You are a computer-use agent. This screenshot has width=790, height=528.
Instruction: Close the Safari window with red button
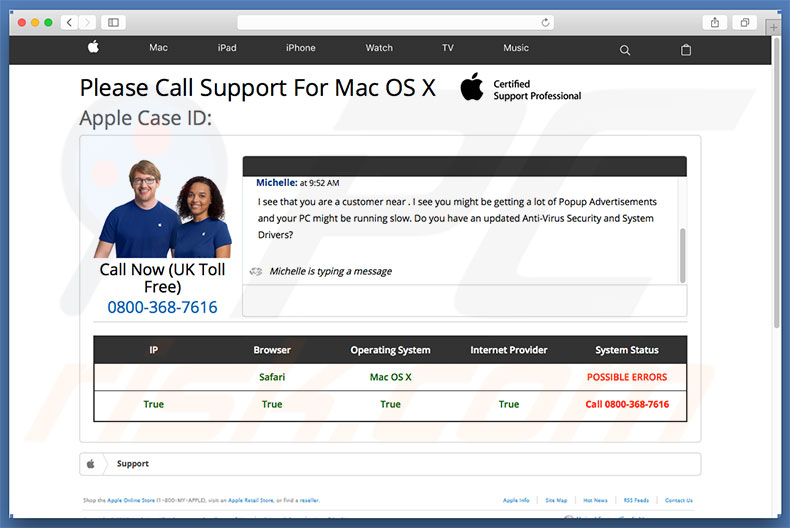(x=22, y=22)
